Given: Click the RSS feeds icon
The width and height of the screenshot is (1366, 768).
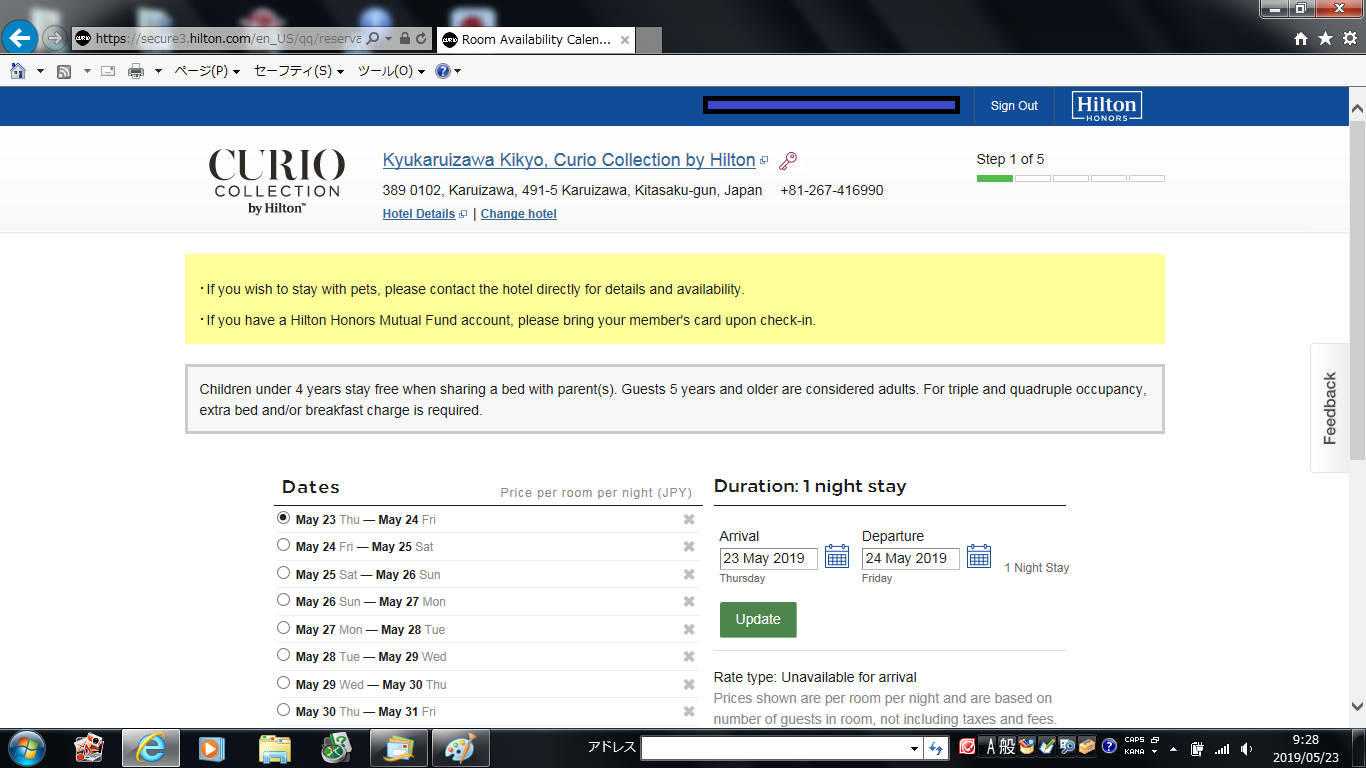Looking at the screenshot, I should tap(64, 71).
